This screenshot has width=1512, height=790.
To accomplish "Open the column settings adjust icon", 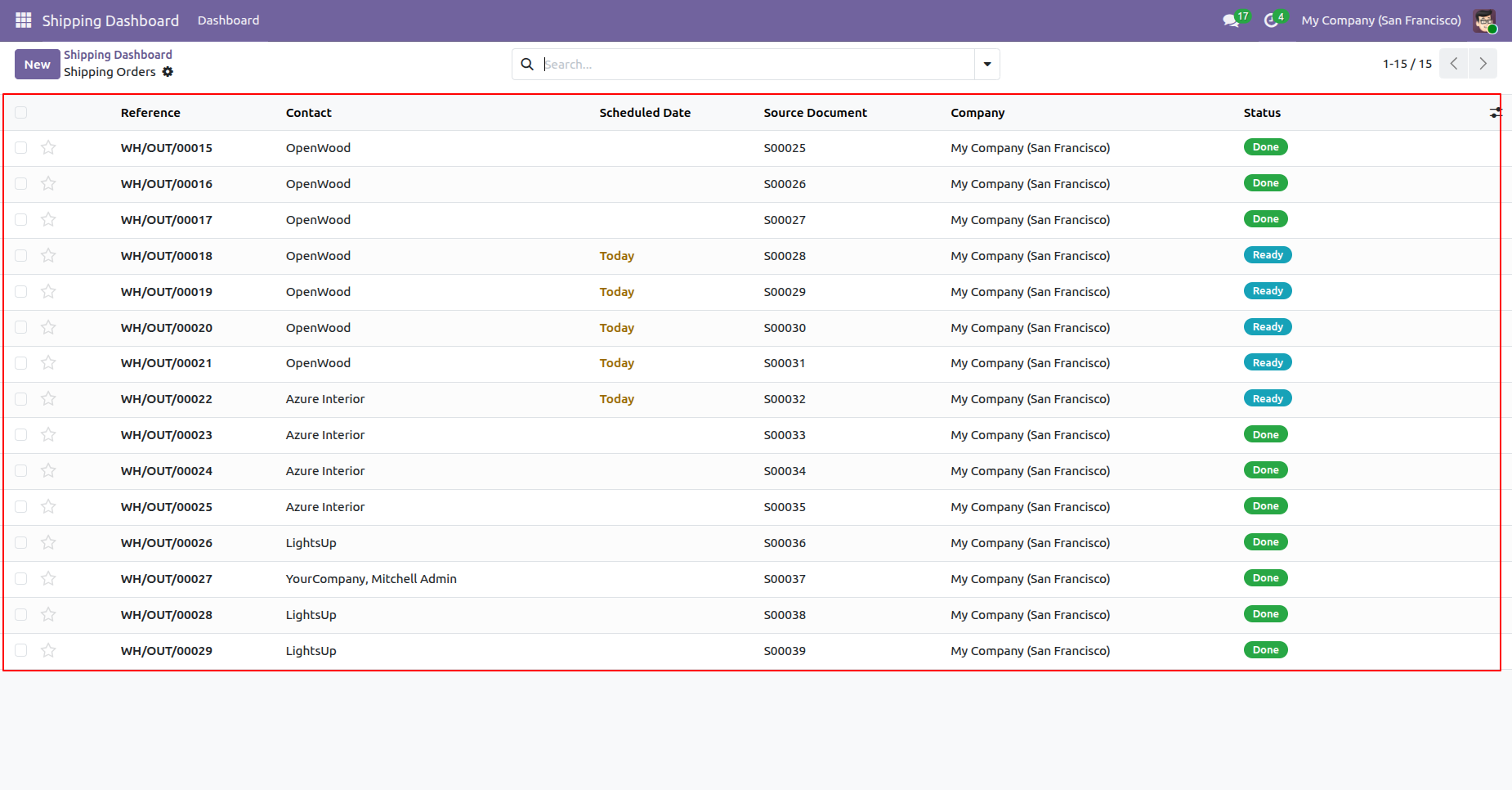I will (x=1495, y=113).
